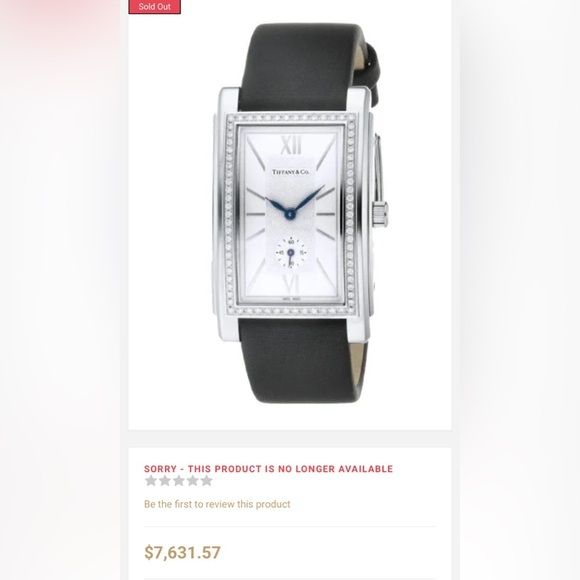The width and height of the screenshot is (580, 580).
Task: Click the strap keeper loop at top right
Action: (371, 74)
